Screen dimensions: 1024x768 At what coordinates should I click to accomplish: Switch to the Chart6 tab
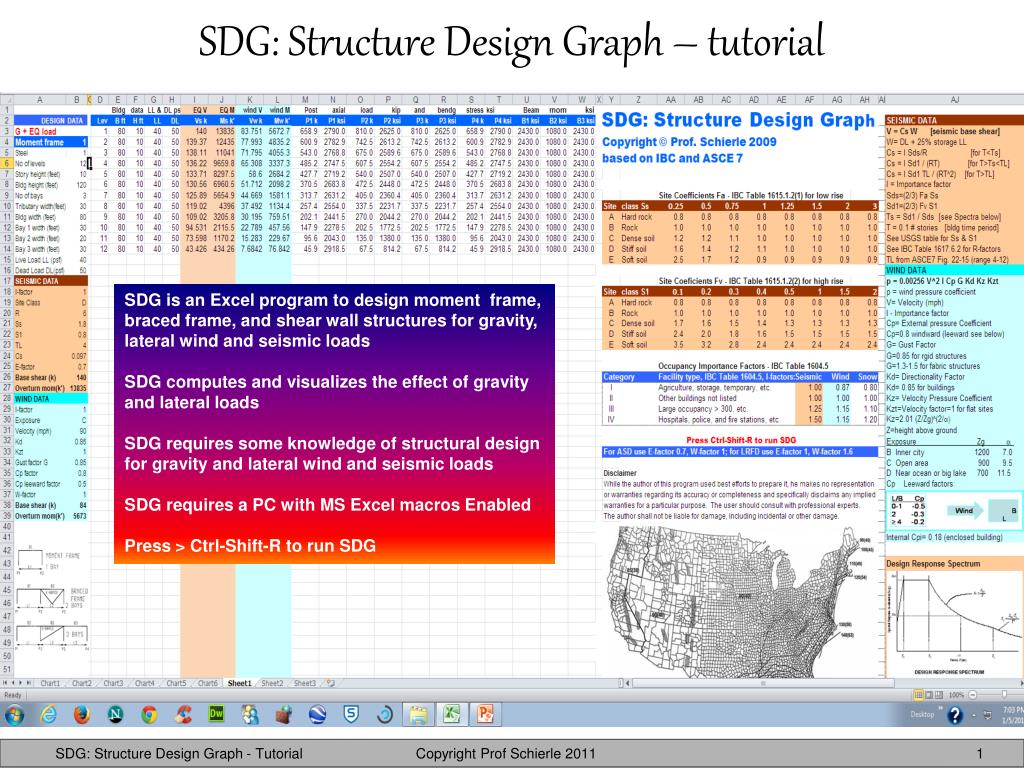click(207, 683)
